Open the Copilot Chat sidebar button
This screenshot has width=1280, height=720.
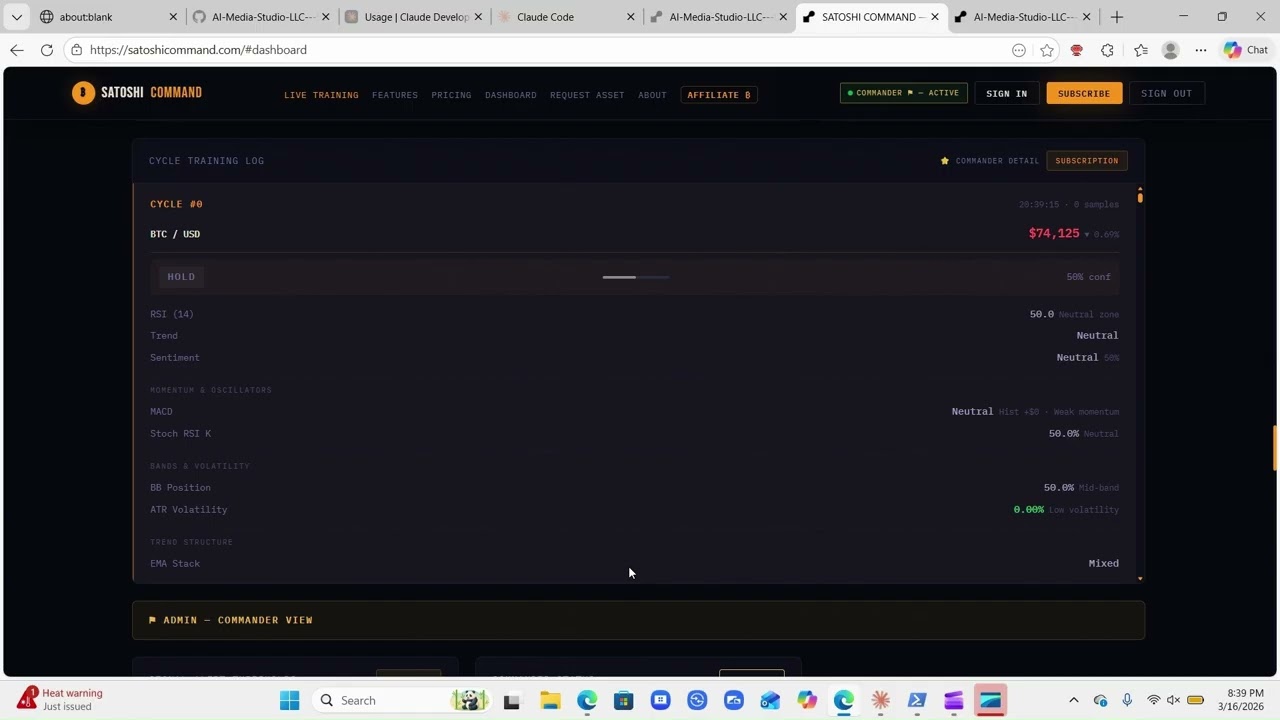pyautogui.click(x=1246, y=50)
